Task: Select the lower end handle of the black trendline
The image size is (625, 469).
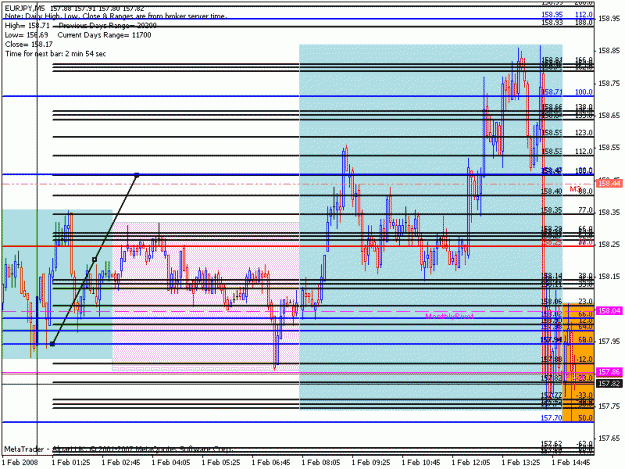Action: pyautogui.click(x=52, y=344)
